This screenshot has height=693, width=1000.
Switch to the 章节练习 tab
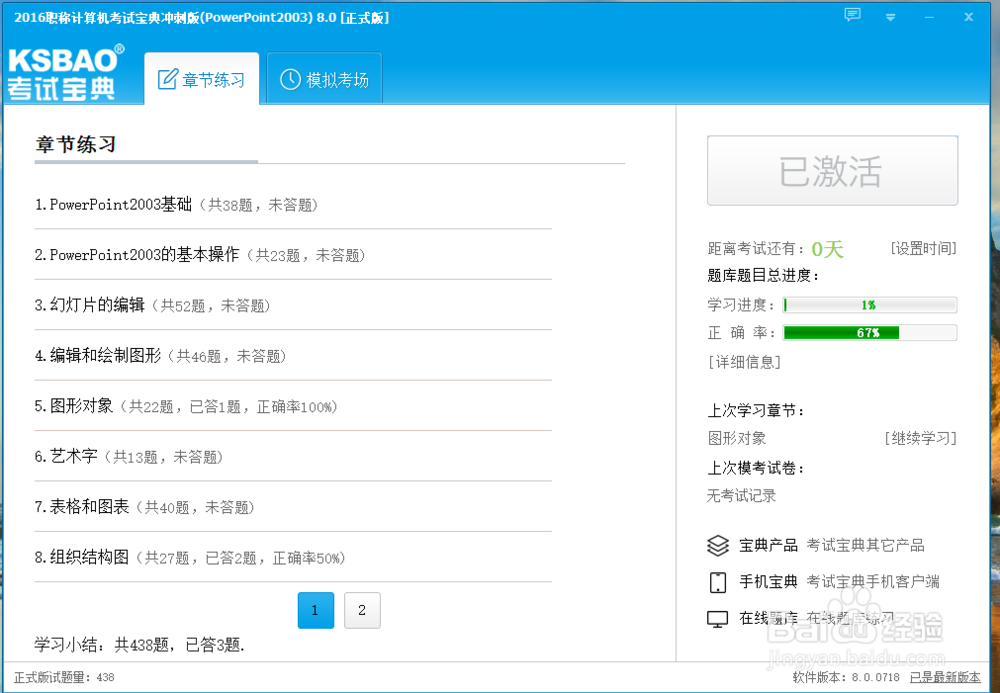202,79
